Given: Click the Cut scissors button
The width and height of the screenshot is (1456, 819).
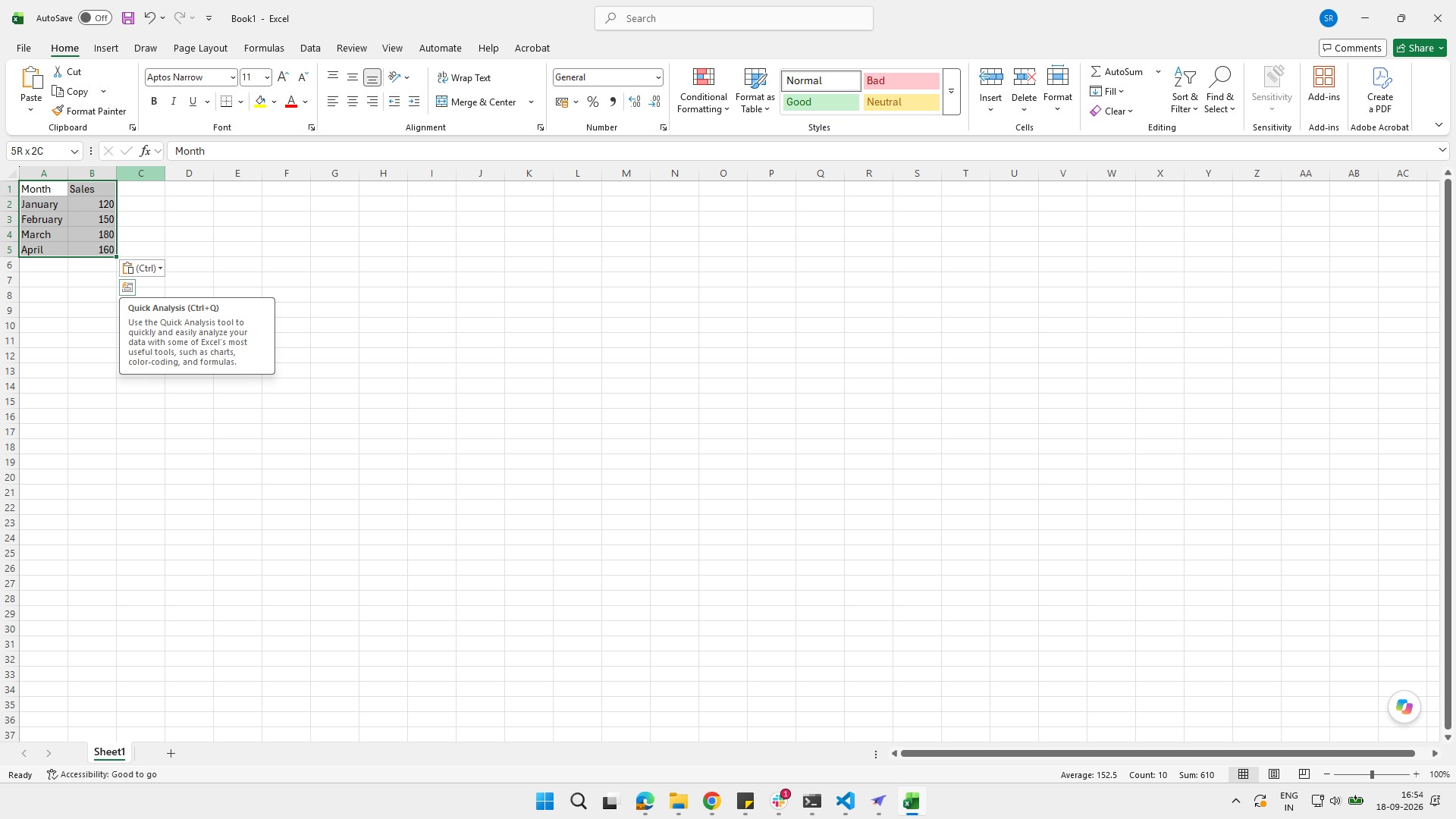Looking at the screenshot, I should 67,71.
